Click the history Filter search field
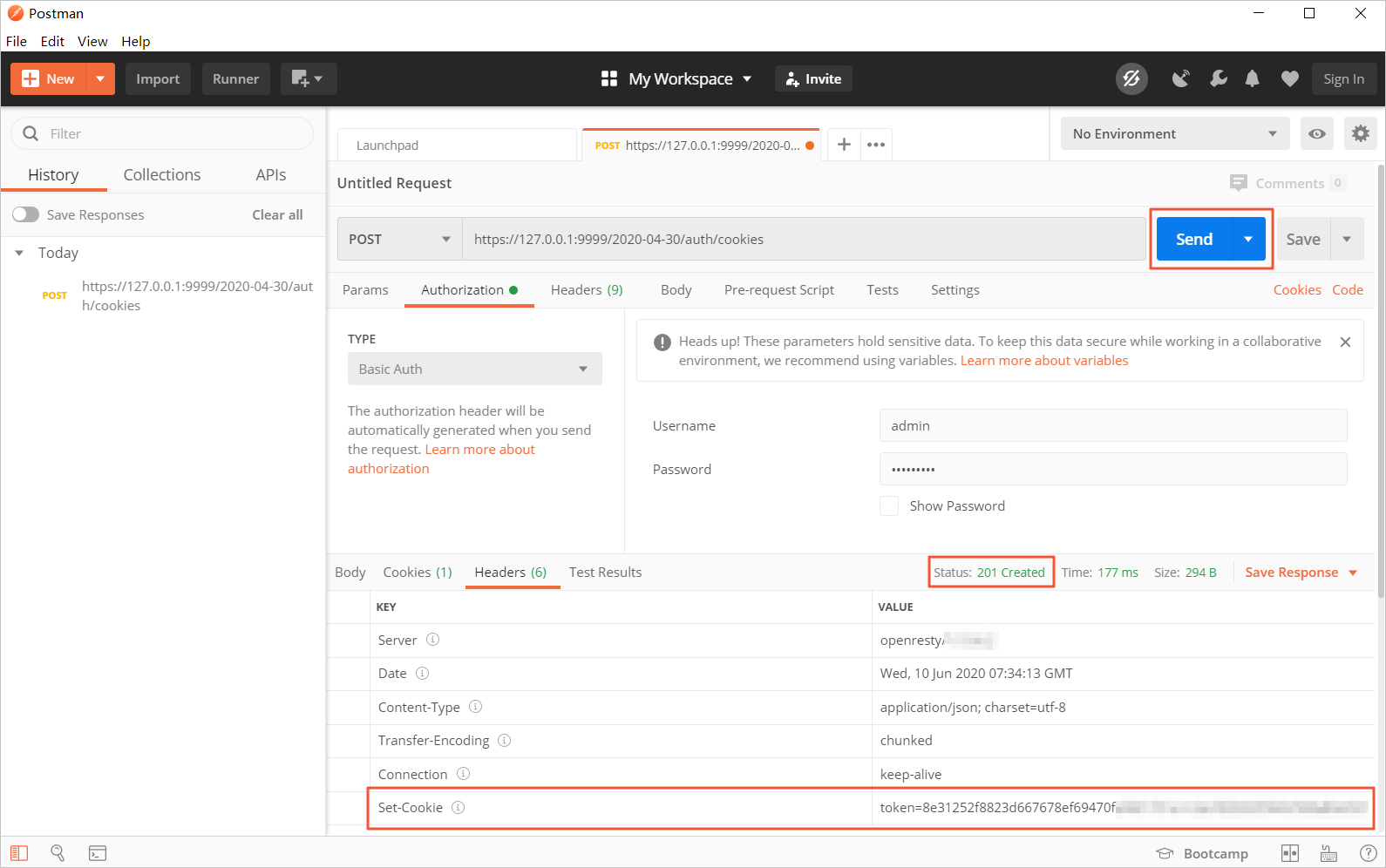The height and width of the screenshot is (868, 1386). pos(162,133)
